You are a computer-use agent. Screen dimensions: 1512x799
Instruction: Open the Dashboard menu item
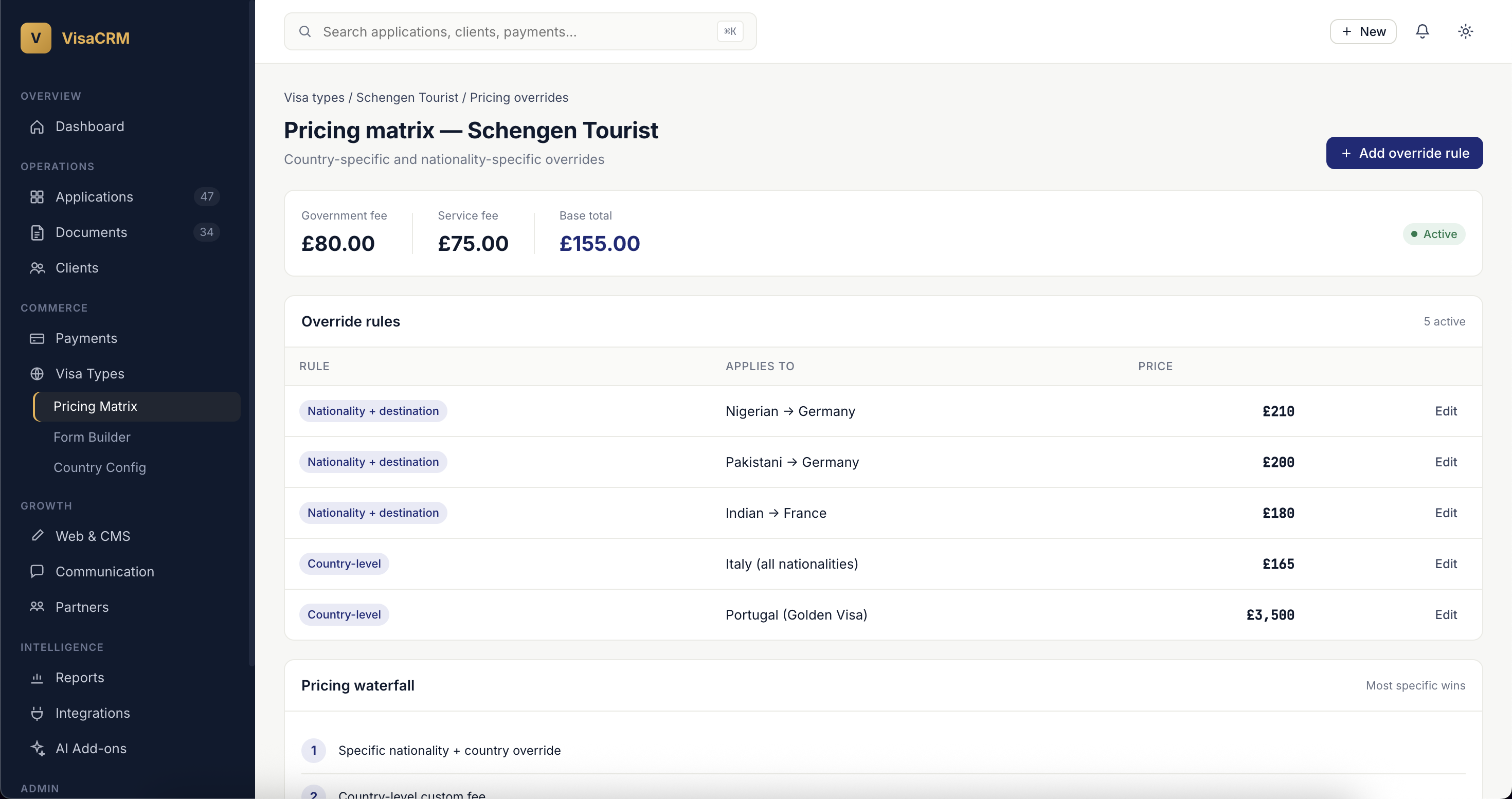tap(127, 126)
